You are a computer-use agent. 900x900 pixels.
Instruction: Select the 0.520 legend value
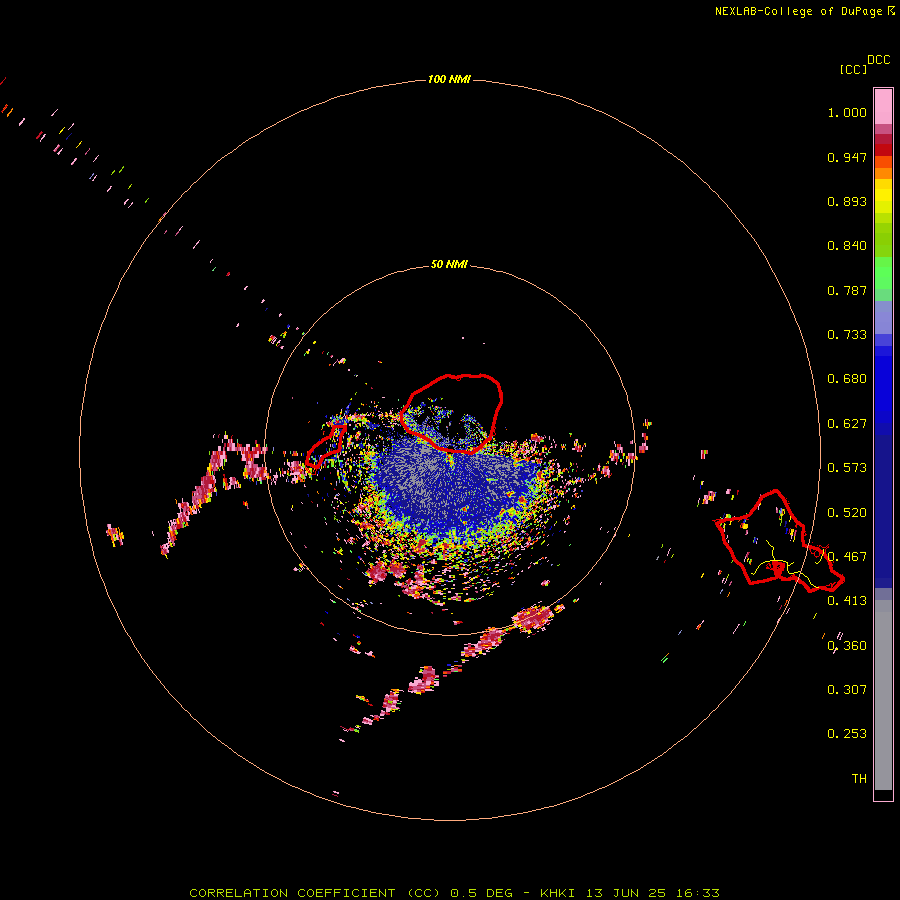(x=847, y=513)
